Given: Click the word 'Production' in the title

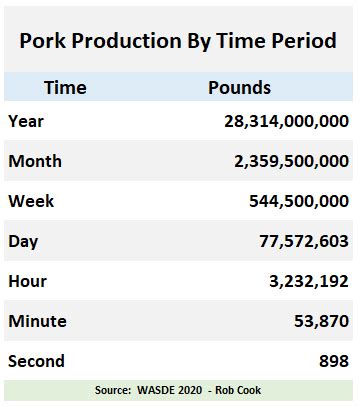Looking at the screenshot, I should pos(127,41).
